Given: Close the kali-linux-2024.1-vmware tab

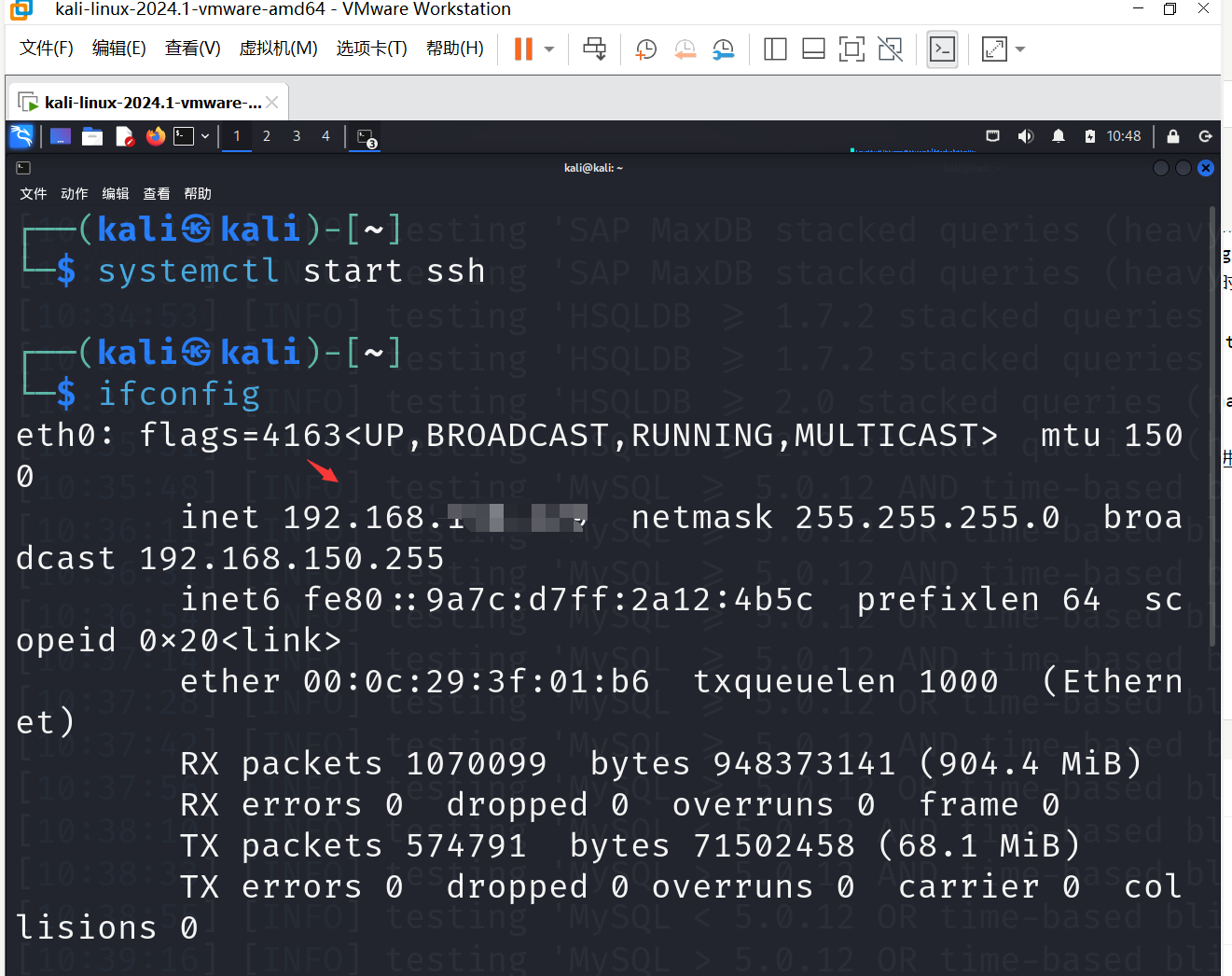Looking at the screenshot, I should click(x=271, y=103).
